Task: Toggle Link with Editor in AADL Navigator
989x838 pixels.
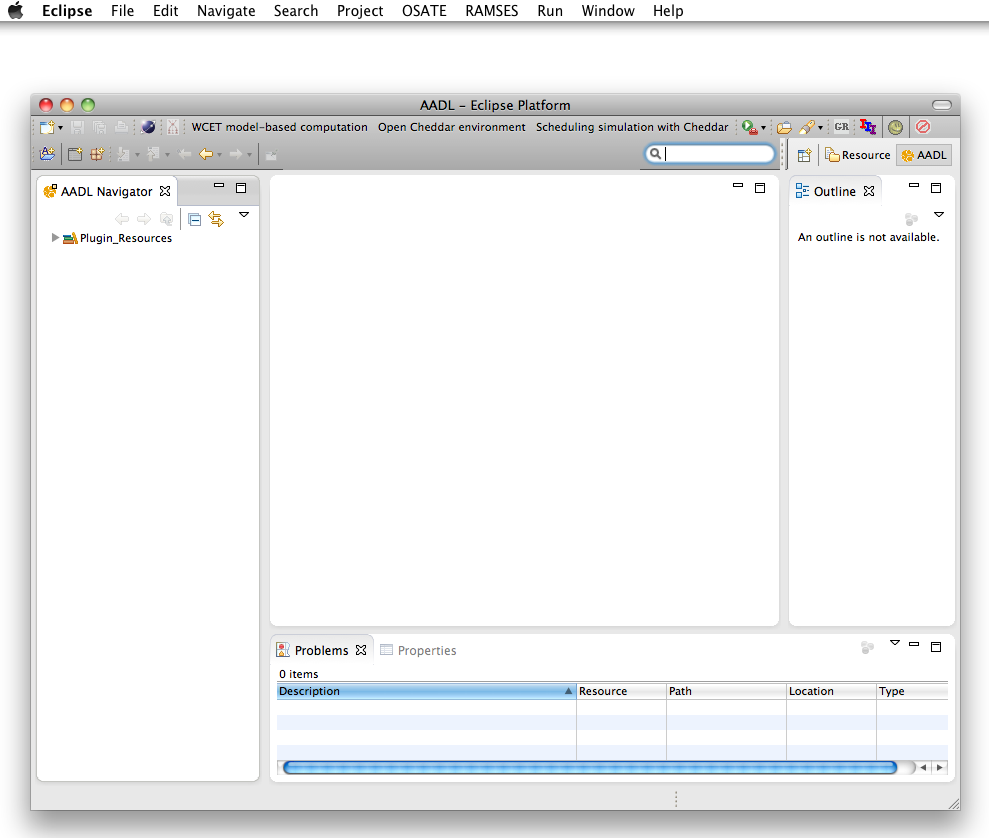Action: pos(216,219)
